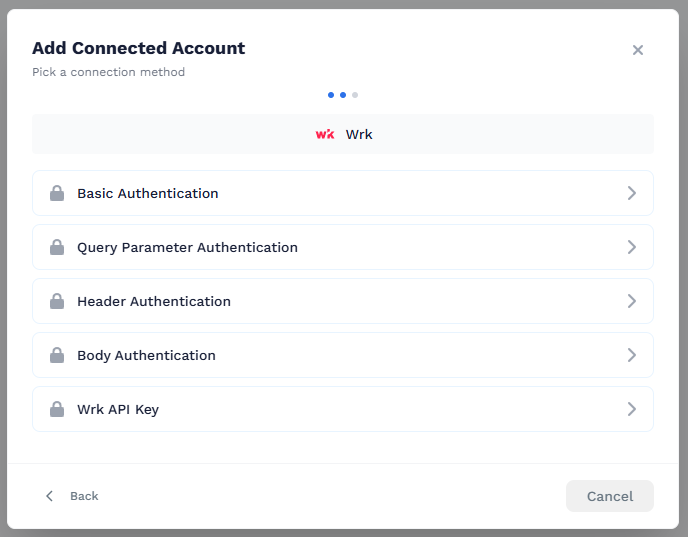Click the lock icon beside Body Authentication
The width and height of the screenshot is (688, 537).
(57, 355)
